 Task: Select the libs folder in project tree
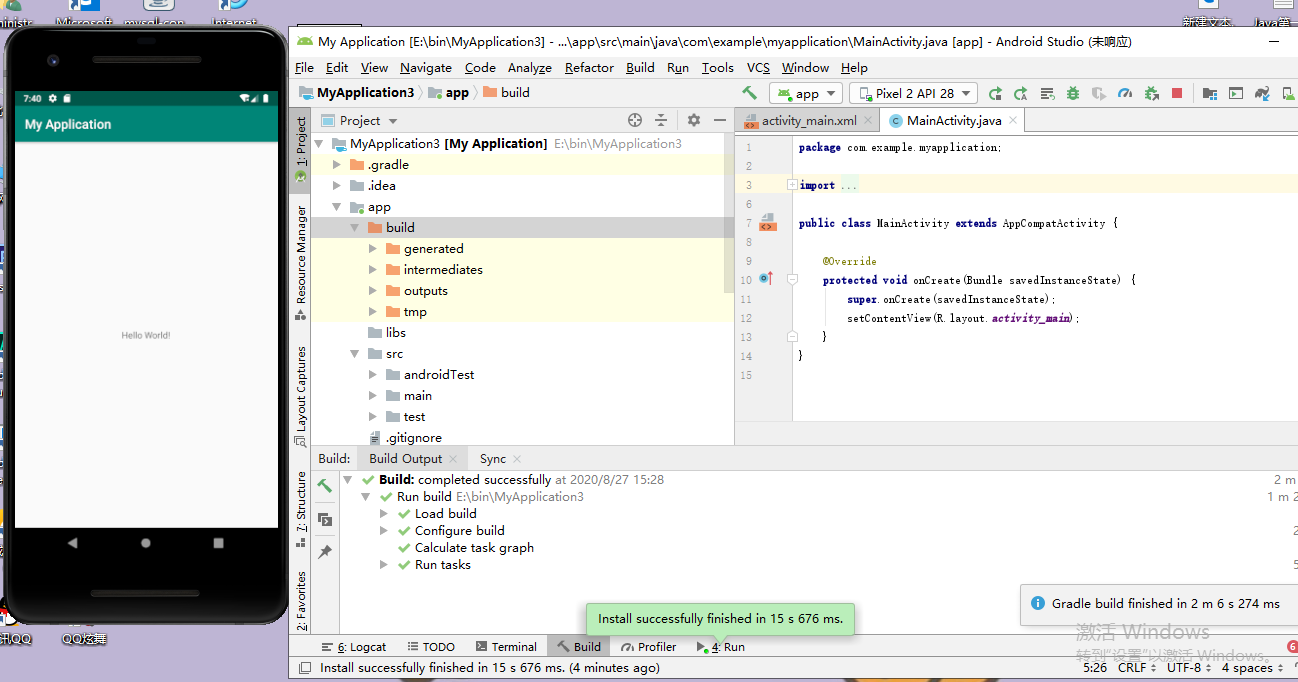click(395, 332)
